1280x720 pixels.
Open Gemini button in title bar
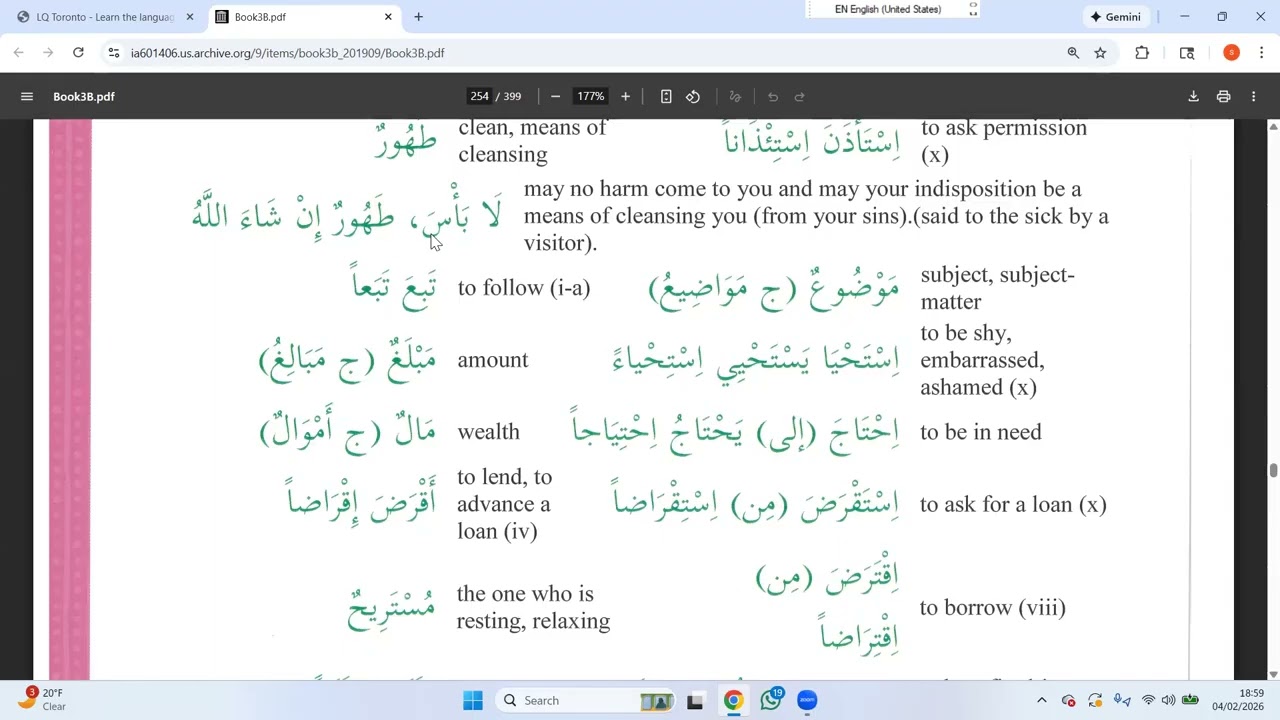click(x=1115, y=17)
